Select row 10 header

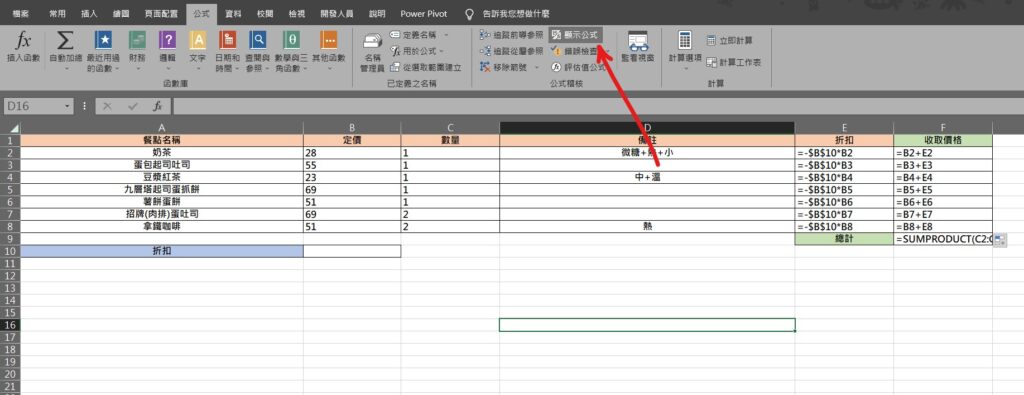click(10, 251)
